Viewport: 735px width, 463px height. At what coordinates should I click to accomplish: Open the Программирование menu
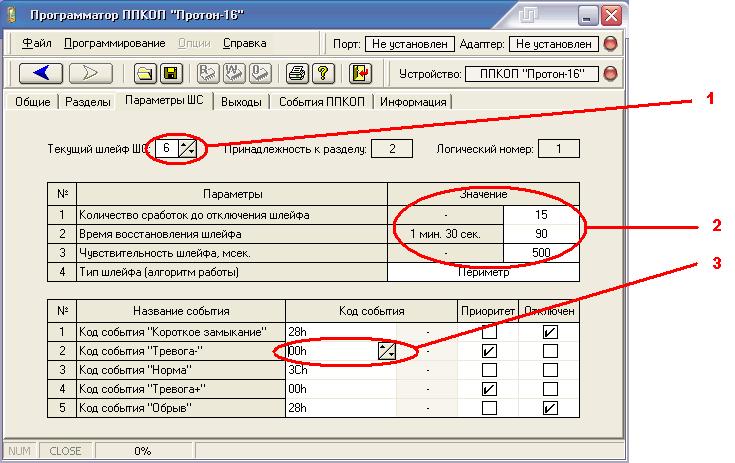pyautogui.click(x=114, y=43)
